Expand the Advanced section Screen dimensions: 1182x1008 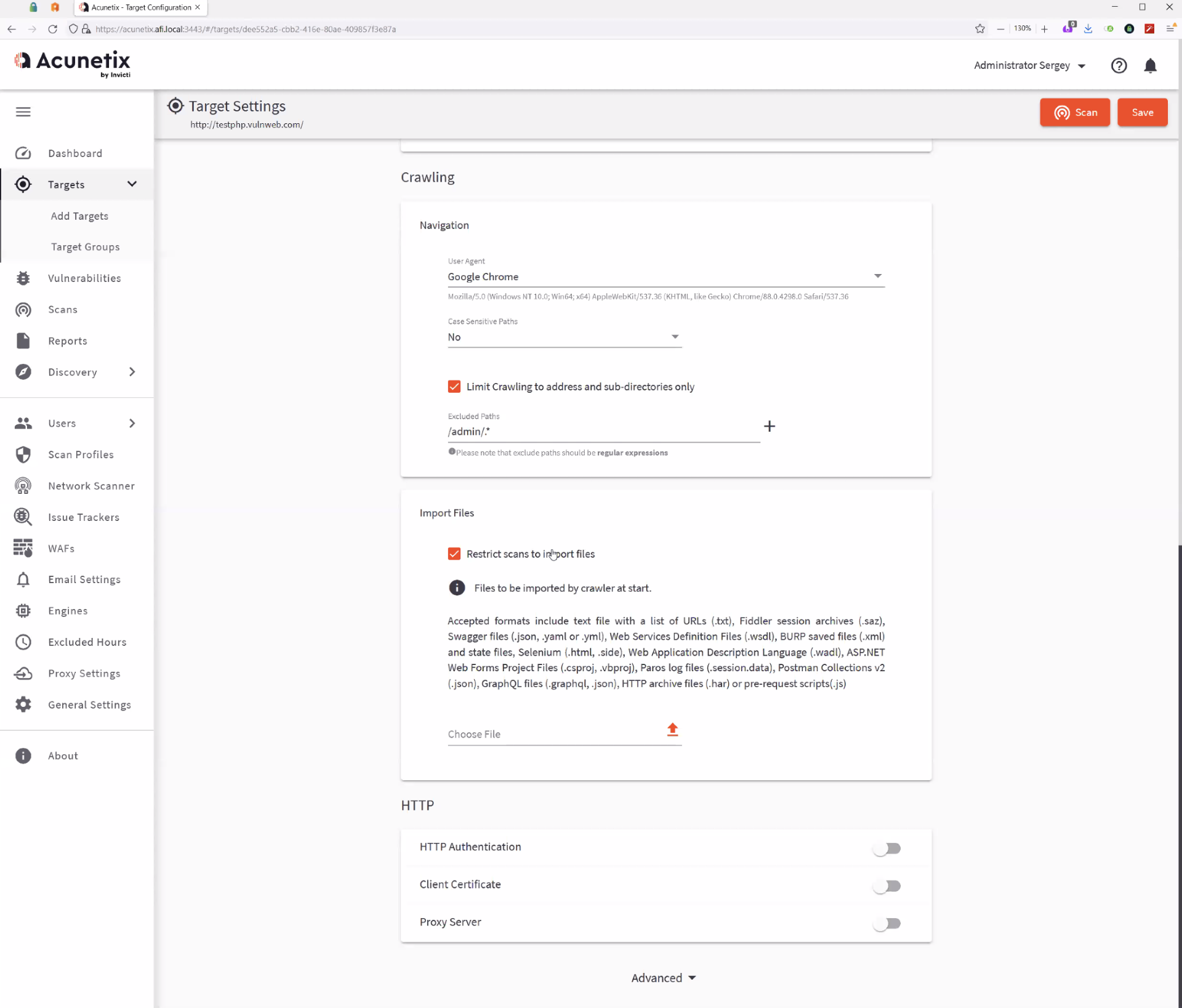tap(663, 978)
